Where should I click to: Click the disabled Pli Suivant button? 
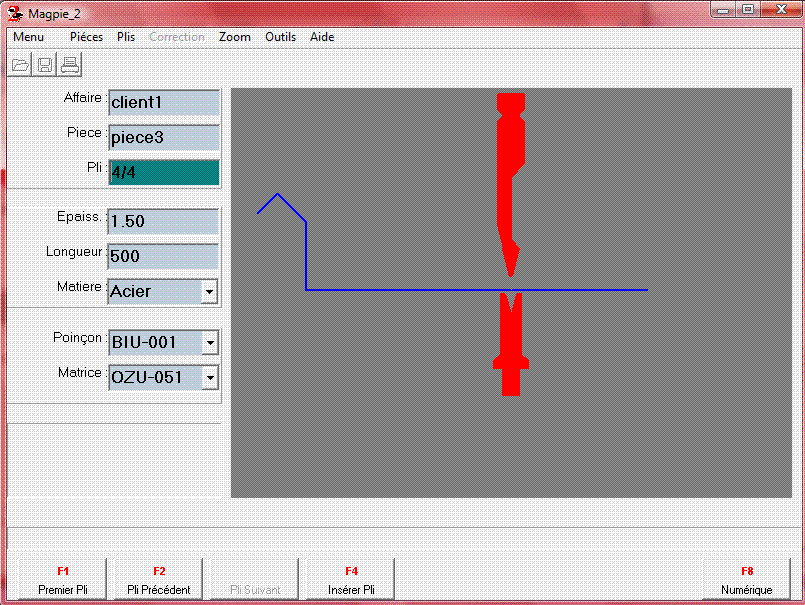pyautogui.click(x=255, y=579)
